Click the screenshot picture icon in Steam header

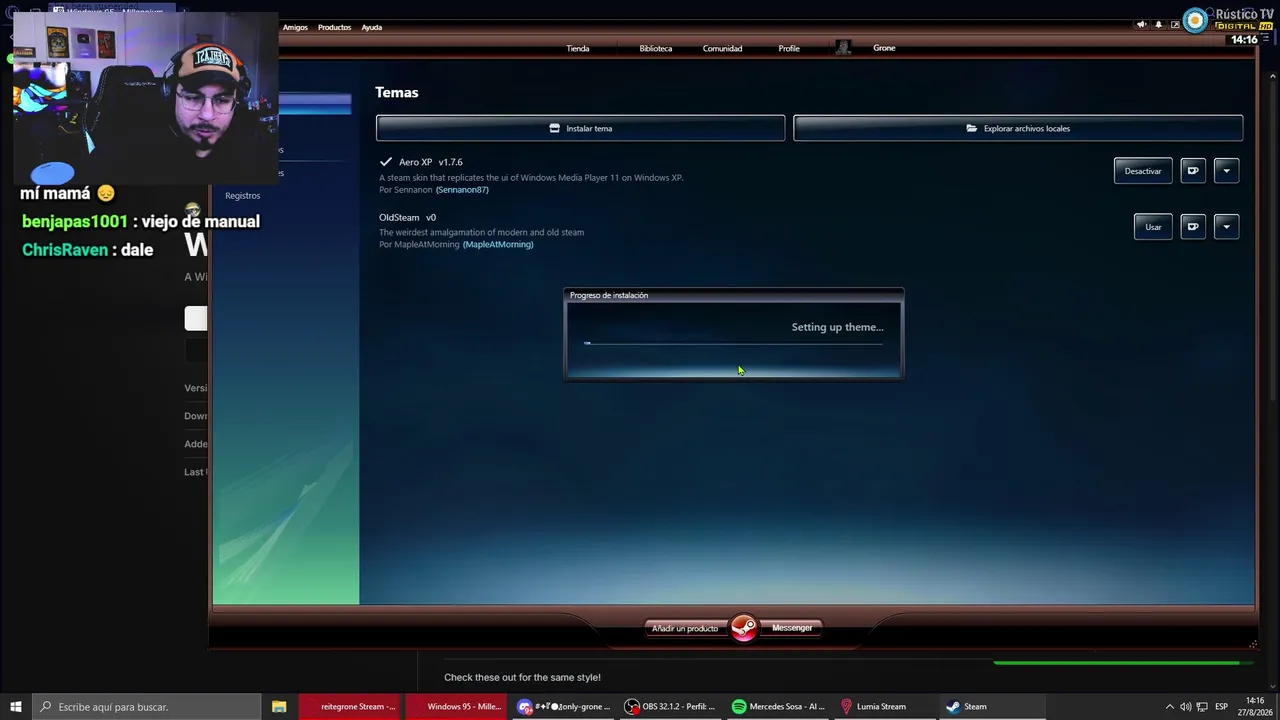coord(1175,25)
